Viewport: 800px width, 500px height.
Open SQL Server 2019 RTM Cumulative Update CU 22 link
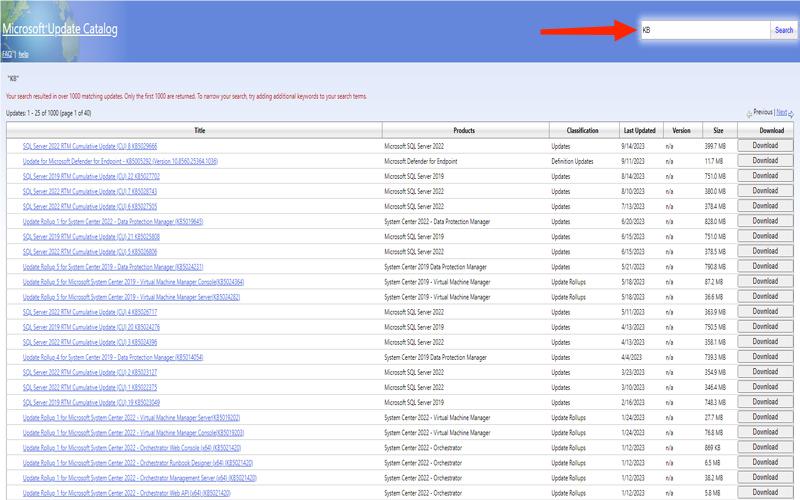[x=91, y=177]
